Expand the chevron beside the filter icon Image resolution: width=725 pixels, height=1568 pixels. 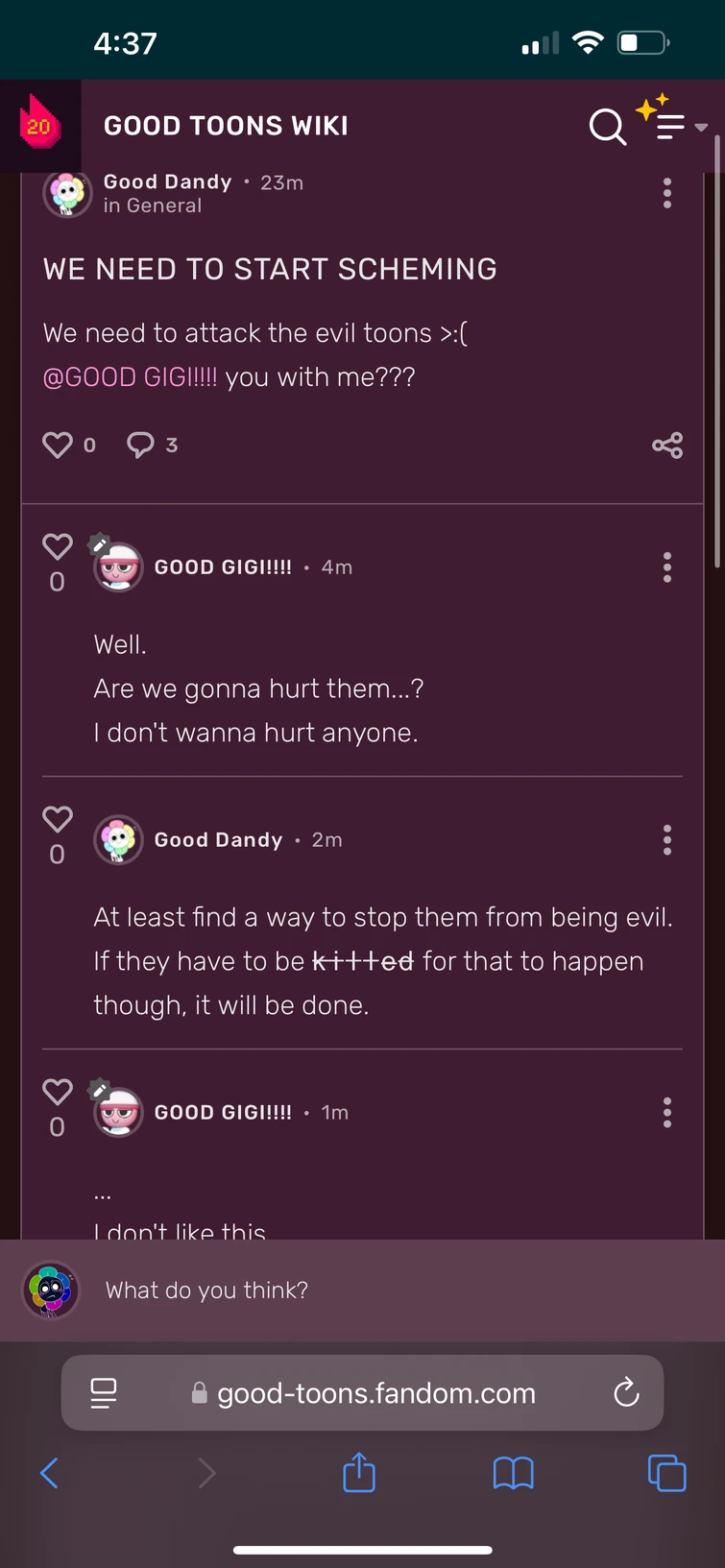click(701, 128)
